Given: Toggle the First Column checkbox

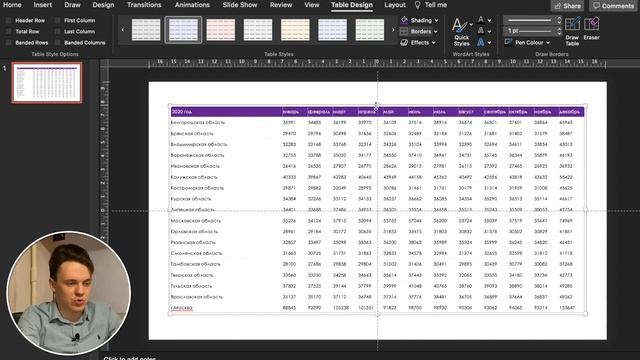Looking at the screenshot, I should coord(57,20).
